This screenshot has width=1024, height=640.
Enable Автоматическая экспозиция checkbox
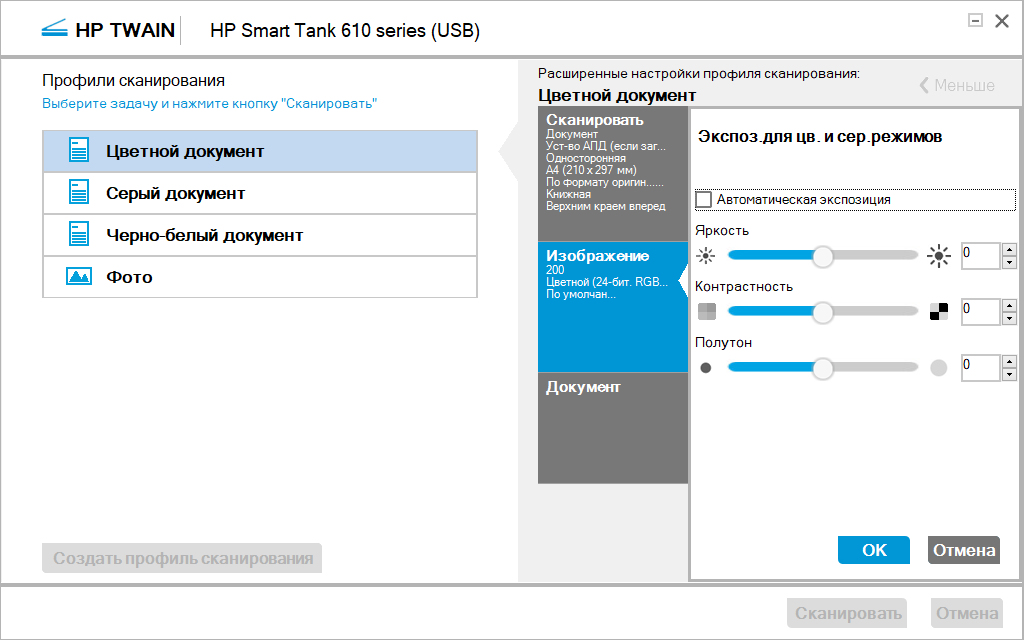(704, 200)
